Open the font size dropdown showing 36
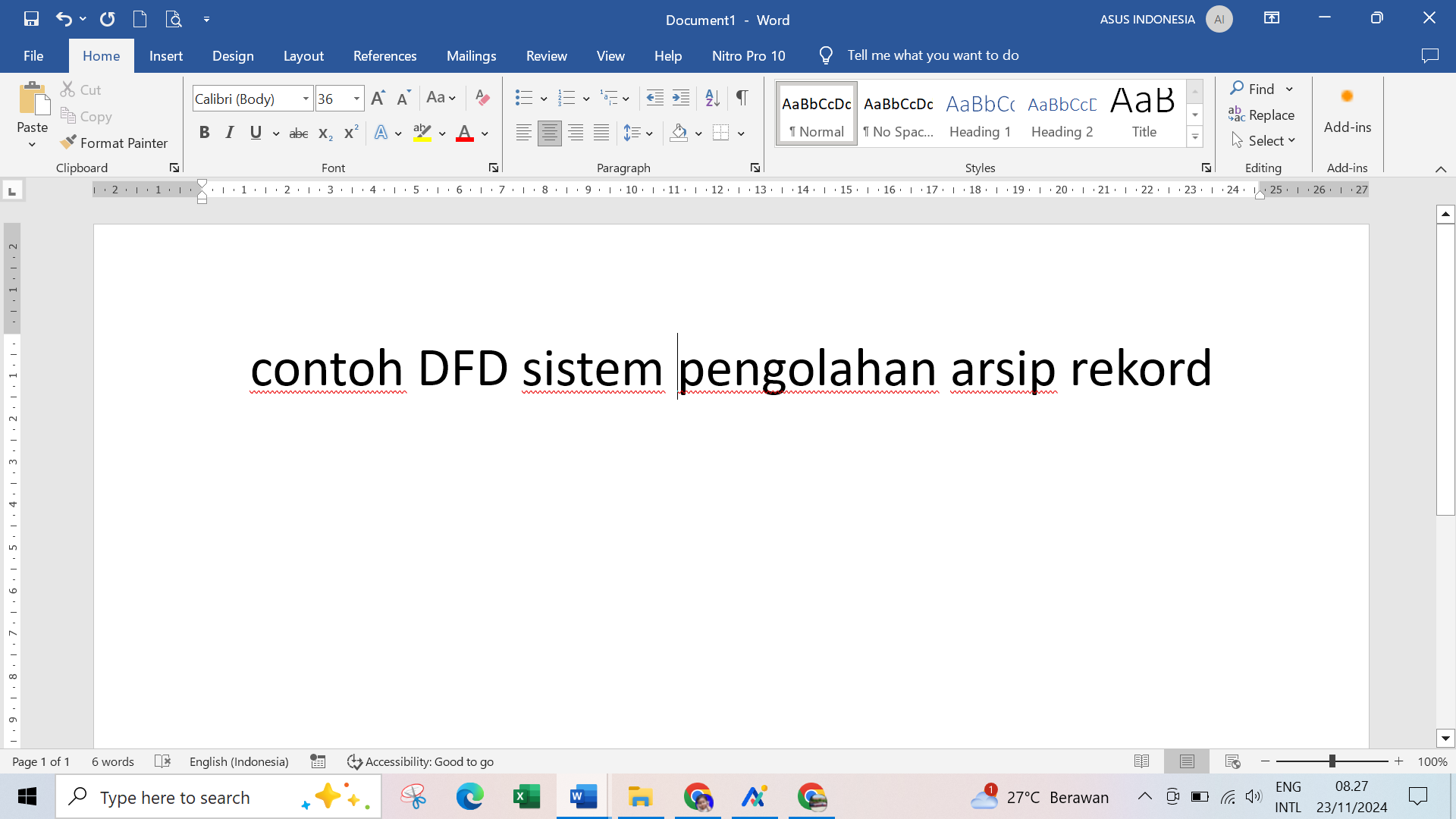 pos(356,99)
